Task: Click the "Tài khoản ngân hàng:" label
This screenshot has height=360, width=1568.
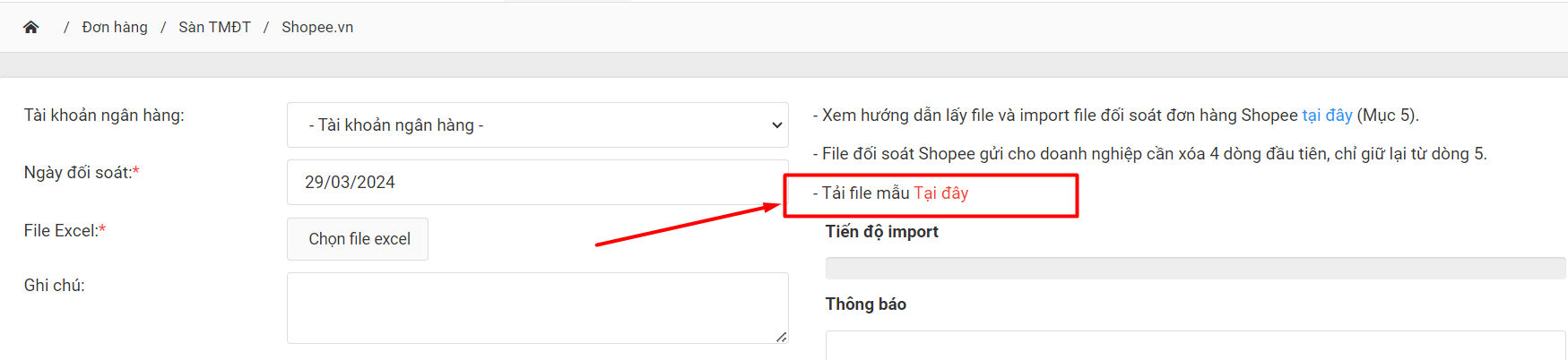Action: coord(104,116)
